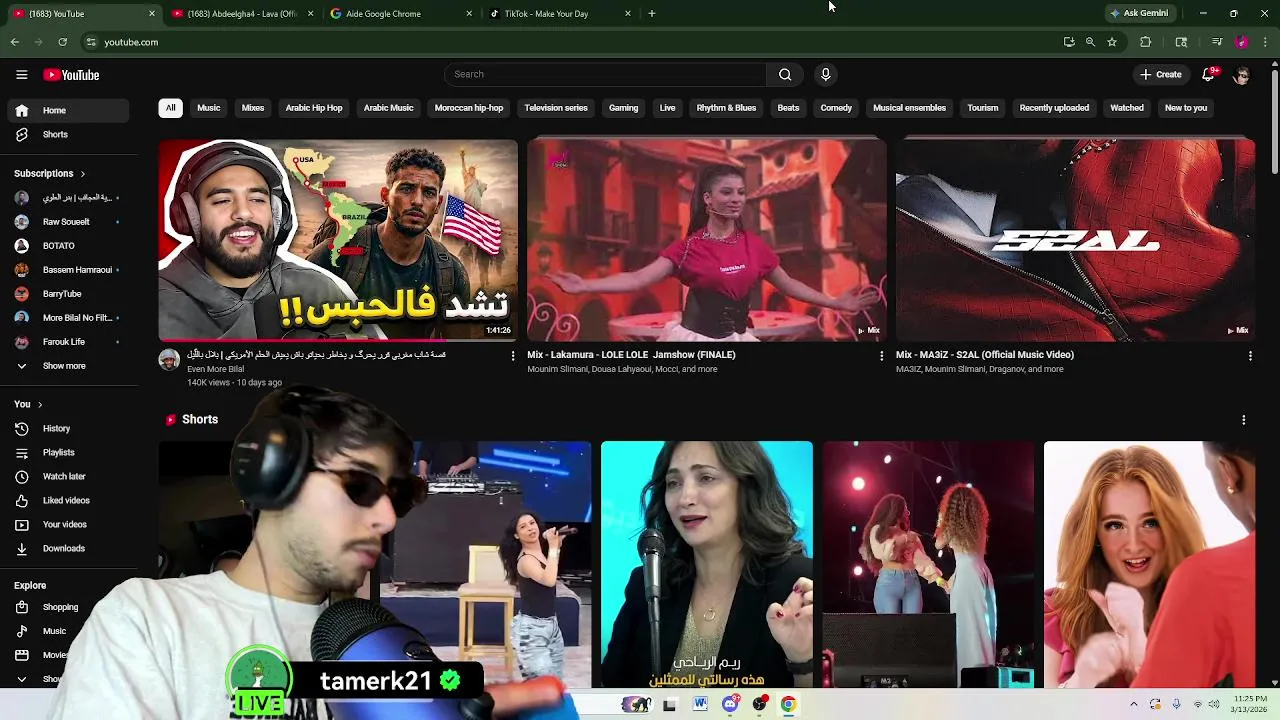1280x720 pixels.
Task: Open OBS from taskbar
Action: click(759, 704)
